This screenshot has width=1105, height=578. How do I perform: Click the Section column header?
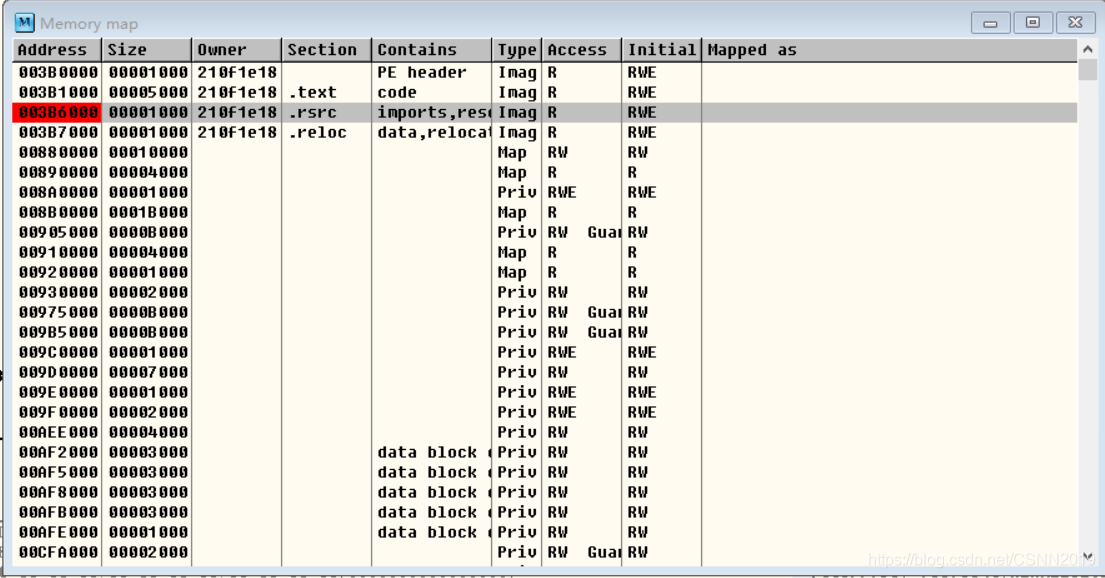(x=326, y=50)
